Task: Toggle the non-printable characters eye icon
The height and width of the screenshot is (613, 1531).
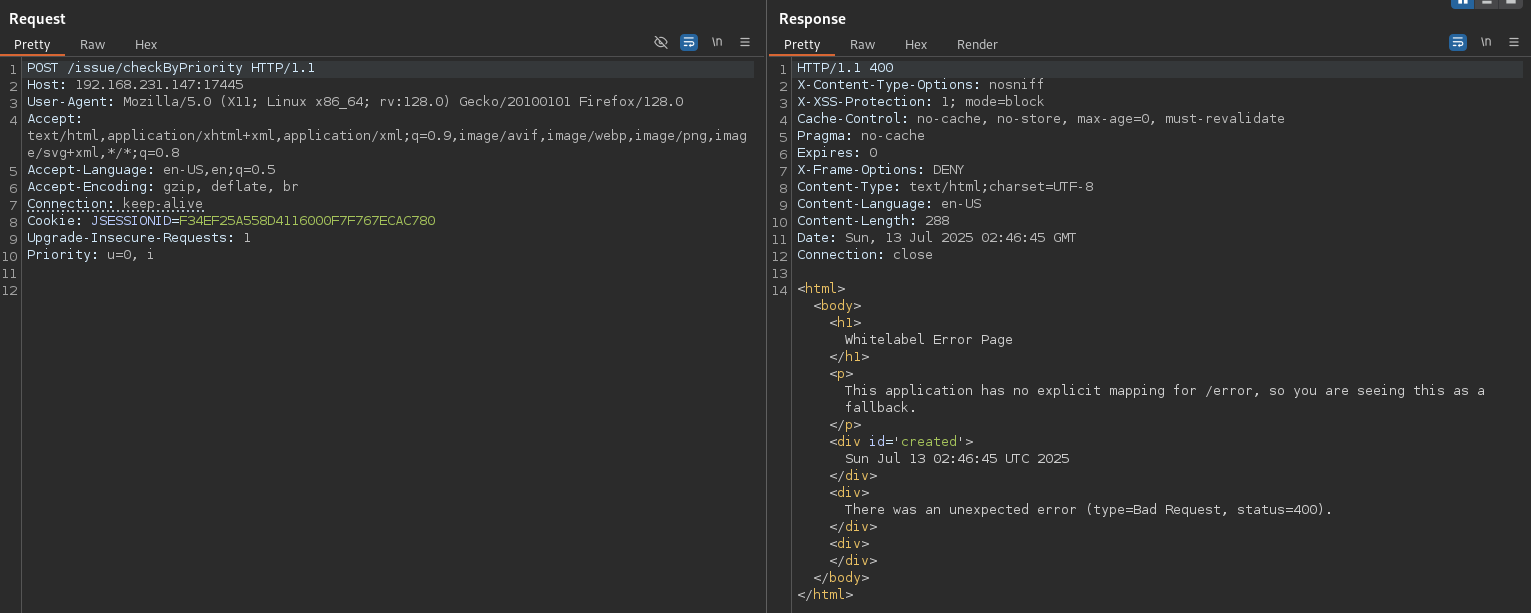Action: pos(661,42)
